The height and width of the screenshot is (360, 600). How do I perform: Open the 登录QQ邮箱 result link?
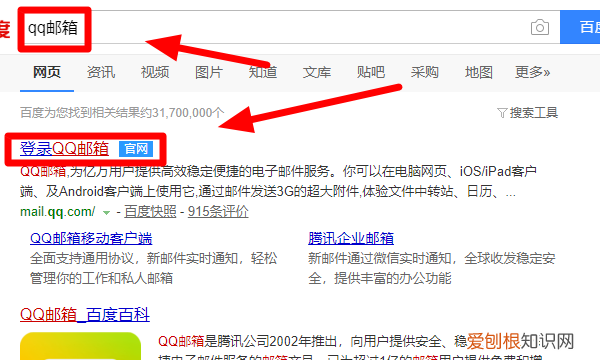64,149
